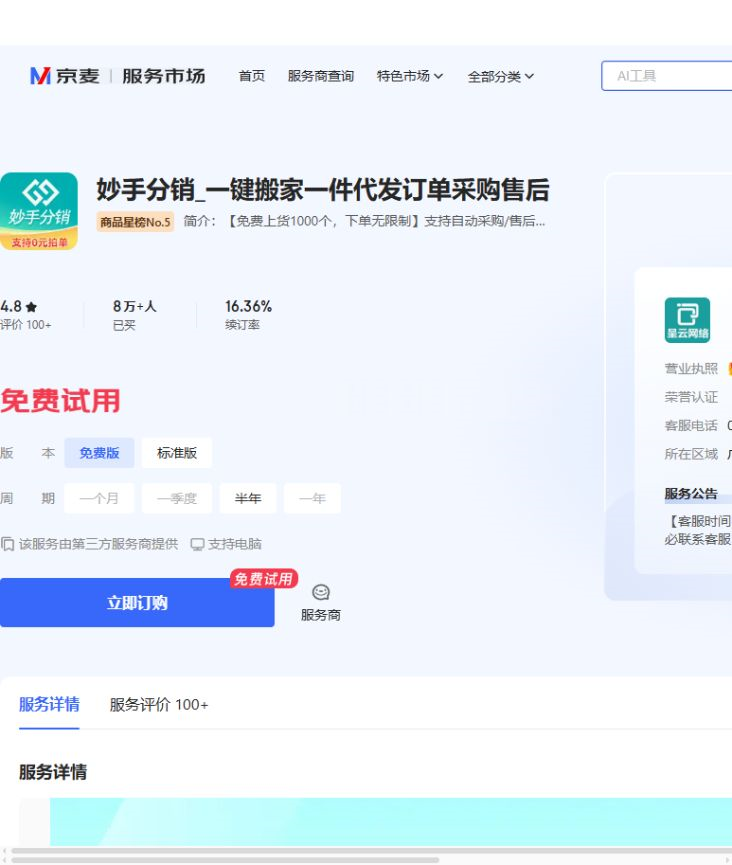Expand the 特色市场 dropdown menu

tap(409, 76)
